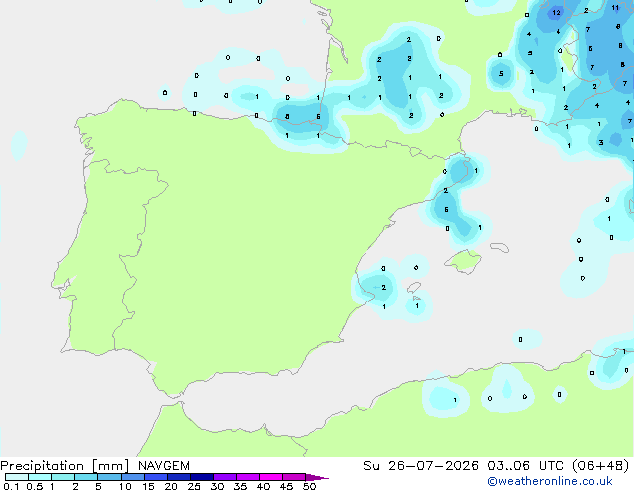Select the 2–5 mm legend color box
This screenshot has width=634, height=490.
(86, 477)
